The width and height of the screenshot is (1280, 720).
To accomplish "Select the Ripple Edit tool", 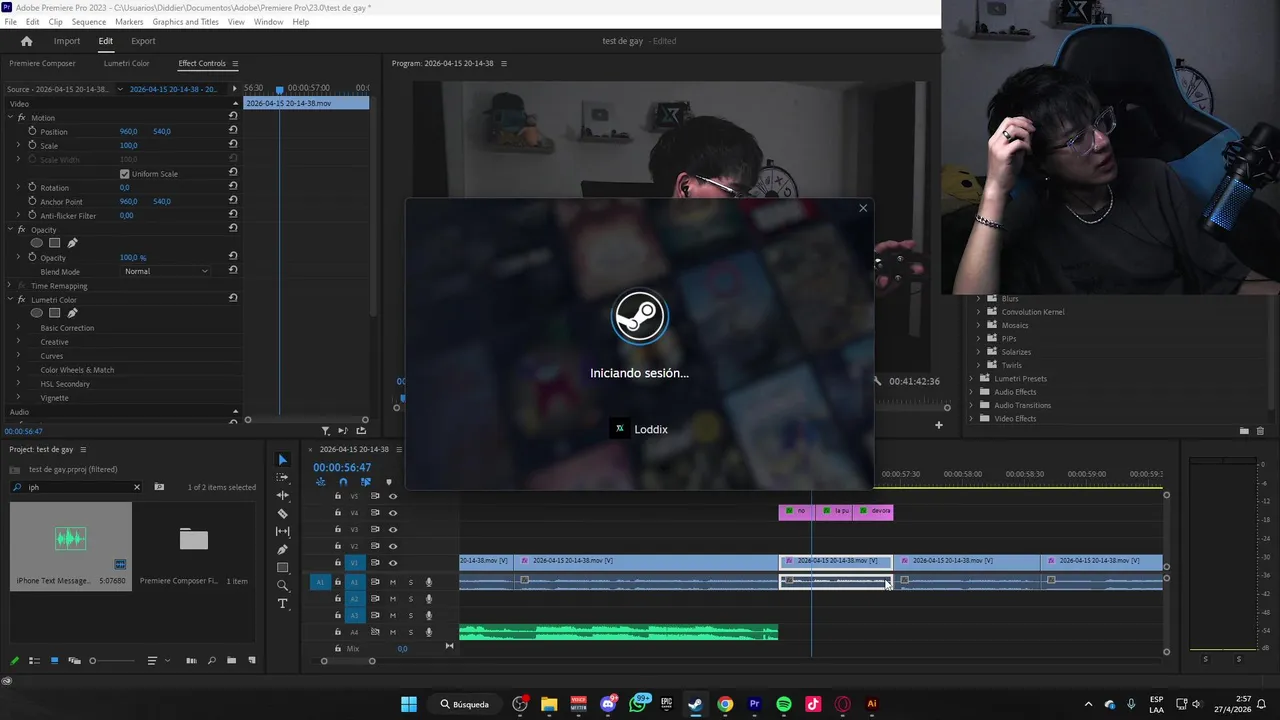I will [x=282, y=496].
